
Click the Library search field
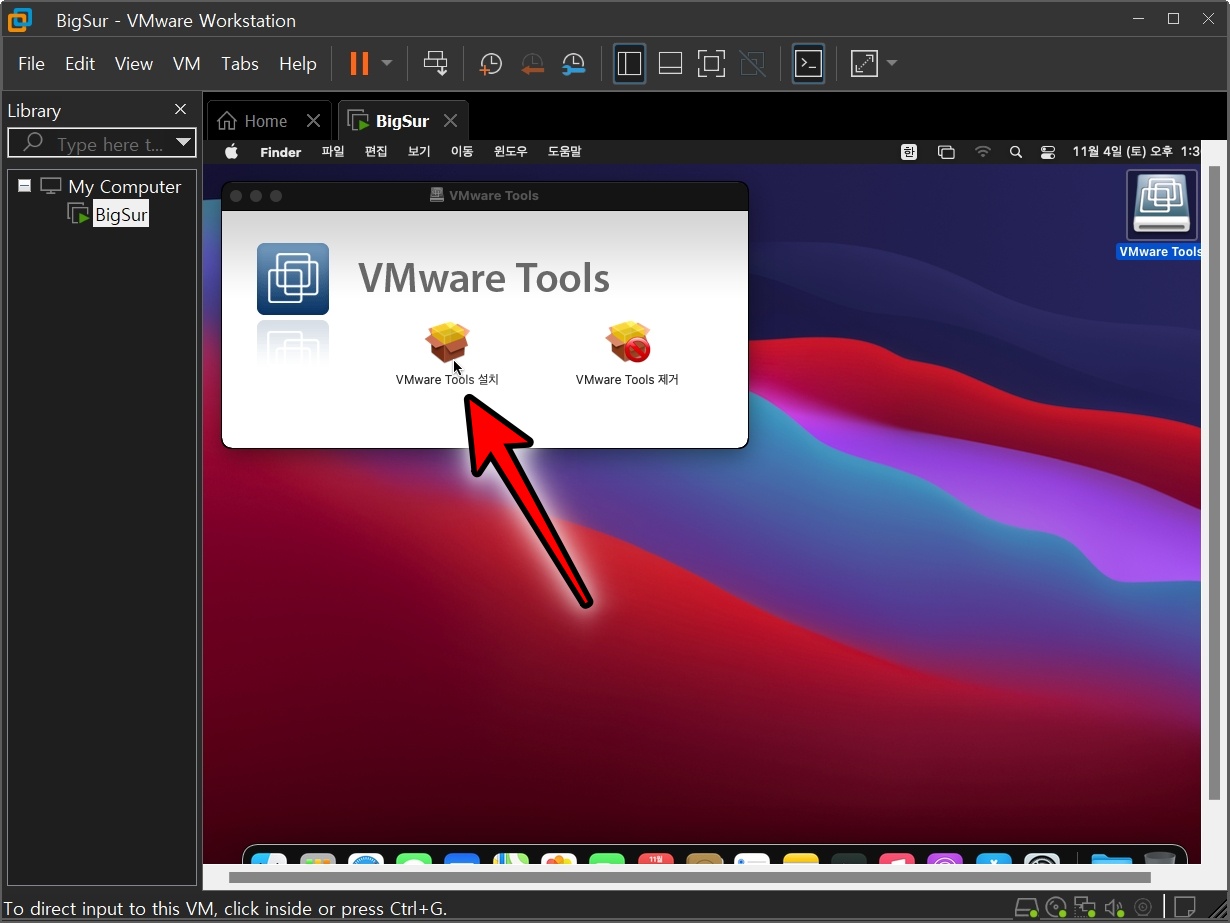(x=102, y=143)
